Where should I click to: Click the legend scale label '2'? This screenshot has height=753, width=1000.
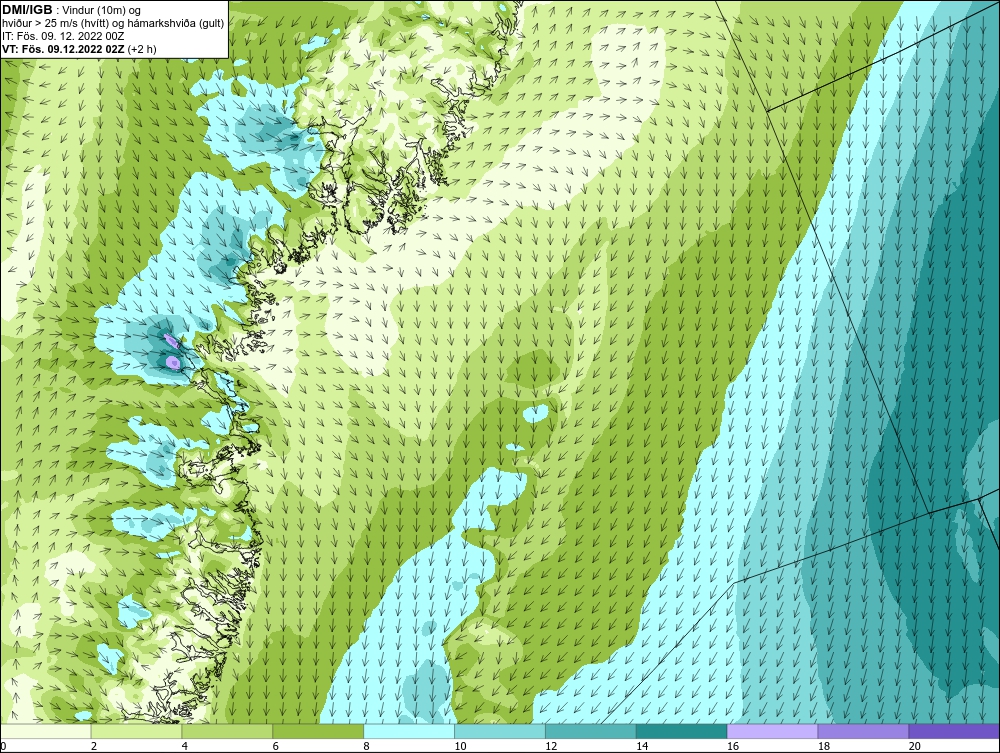(x=94, y=746)
